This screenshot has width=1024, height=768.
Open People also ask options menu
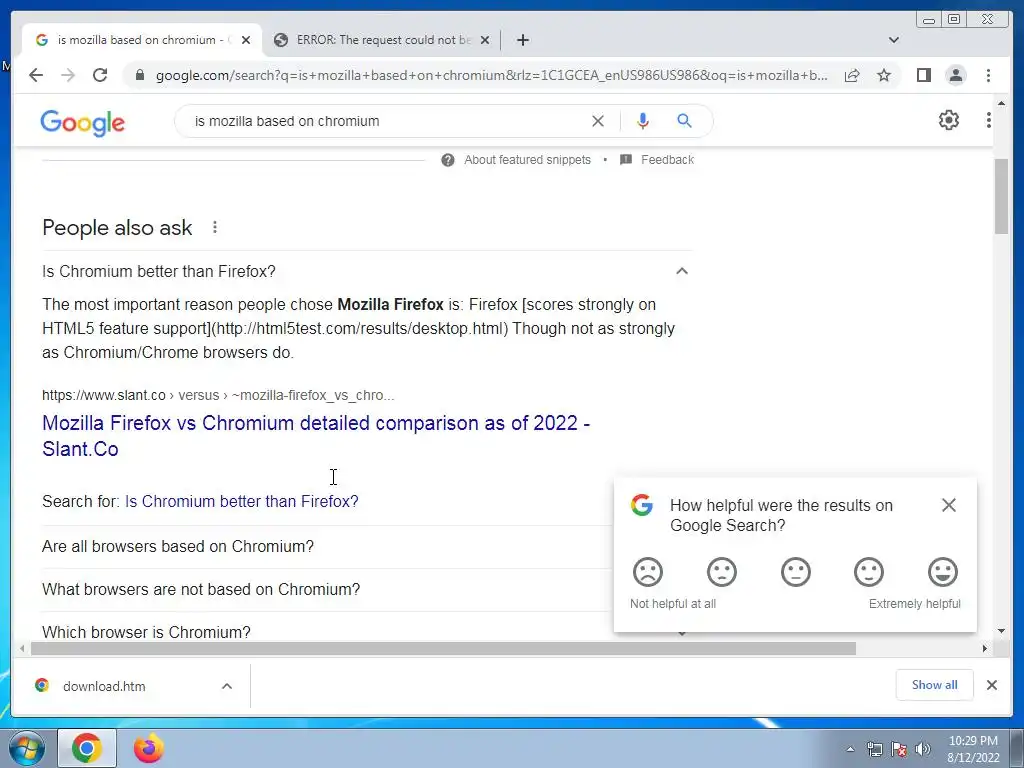(215, 227)
